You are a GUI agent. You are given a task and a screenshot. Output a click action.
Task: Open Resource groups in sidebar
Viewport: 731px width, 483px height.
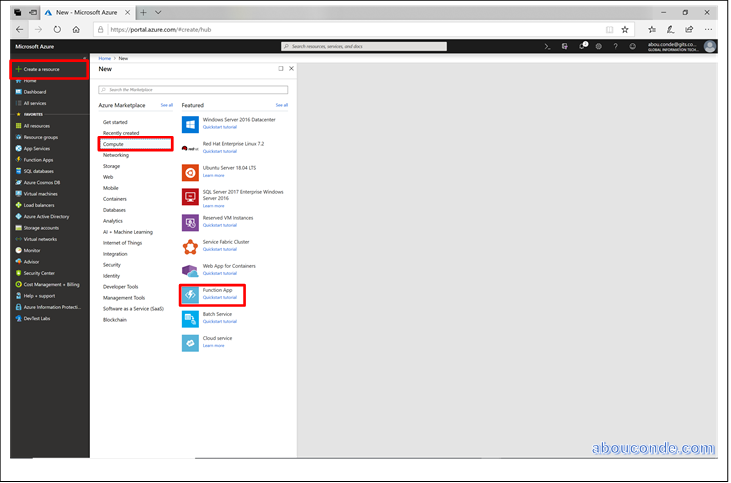tap(41, 137)
